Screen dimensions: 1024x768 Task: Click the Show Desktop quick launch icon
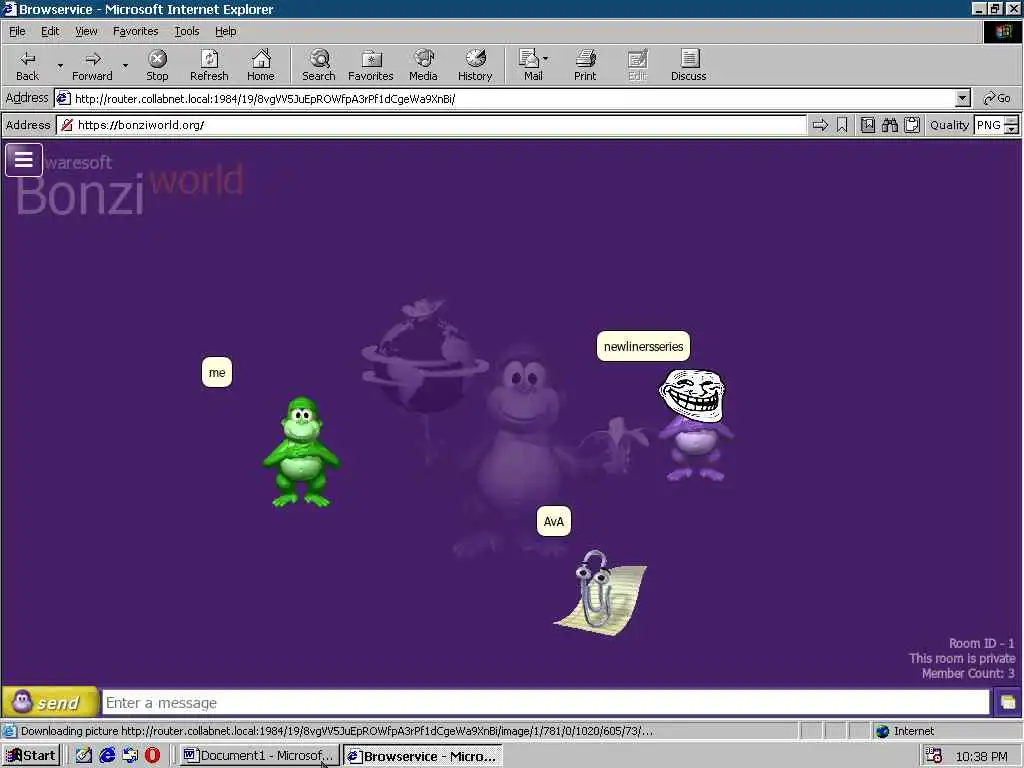point(84,756)
